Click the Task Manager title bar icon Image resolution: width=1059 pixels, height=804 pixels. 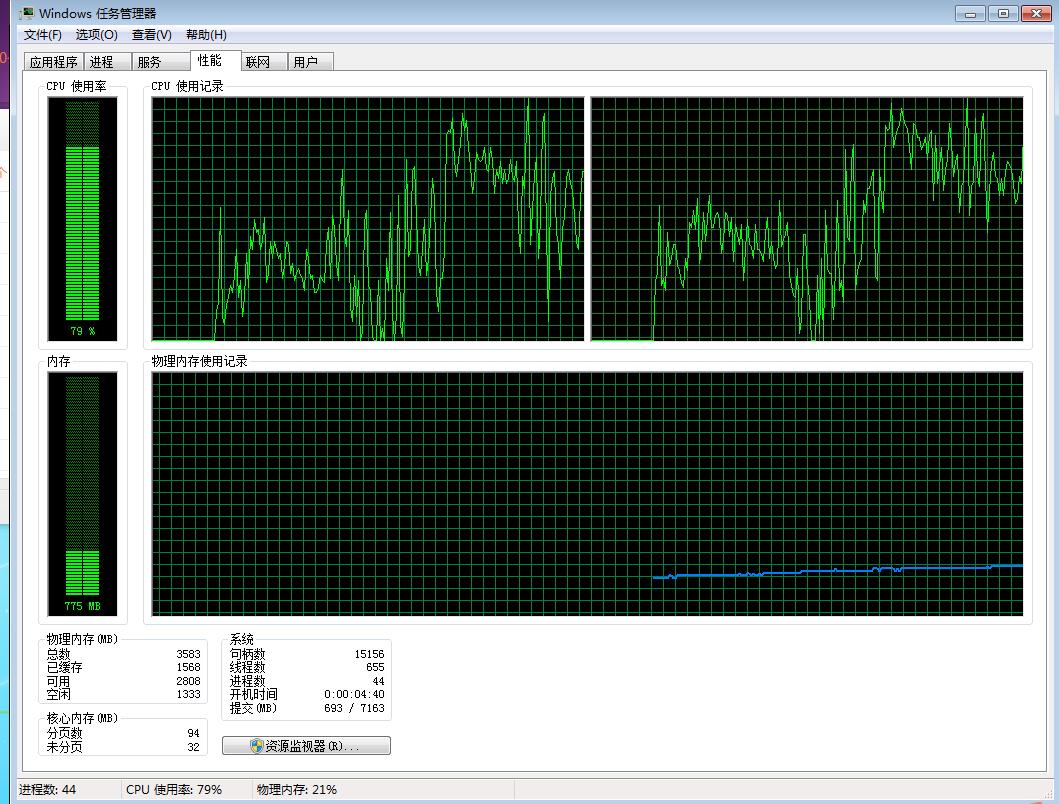click(x=27, y=13)
